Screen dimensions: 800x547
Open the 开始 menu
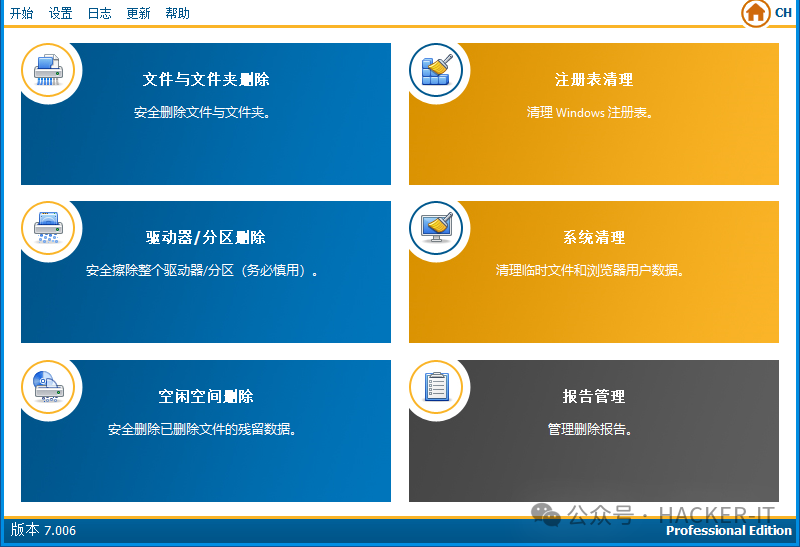[21, 13]
